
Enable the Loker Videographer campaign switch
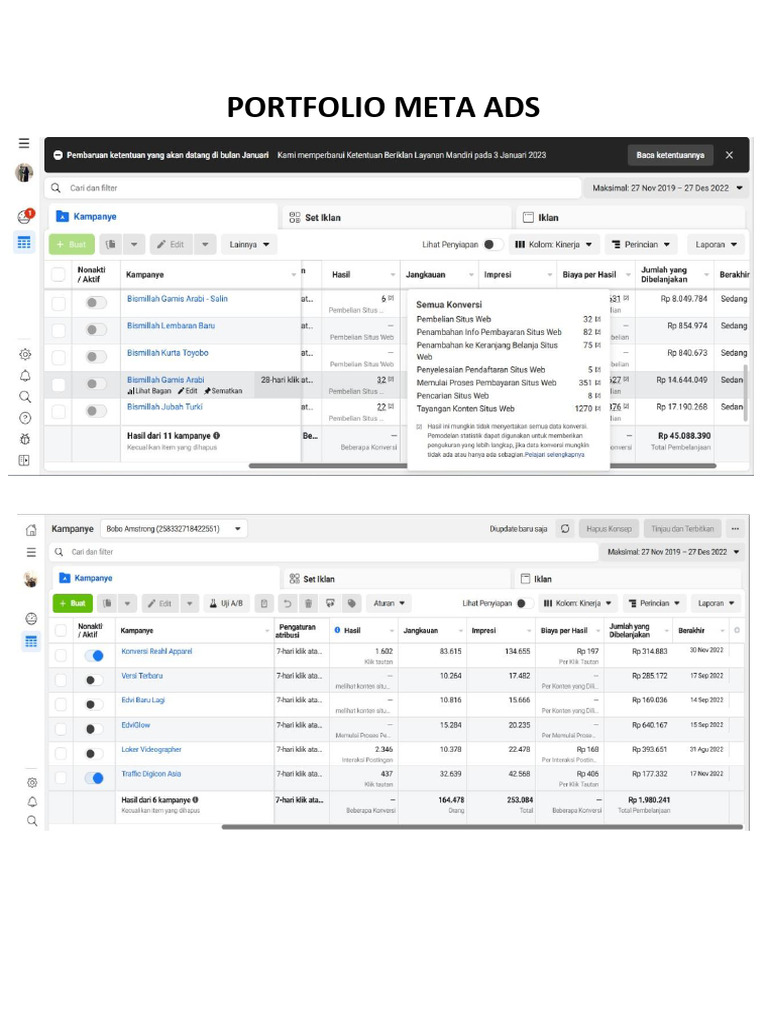click(x=94, y=754)
